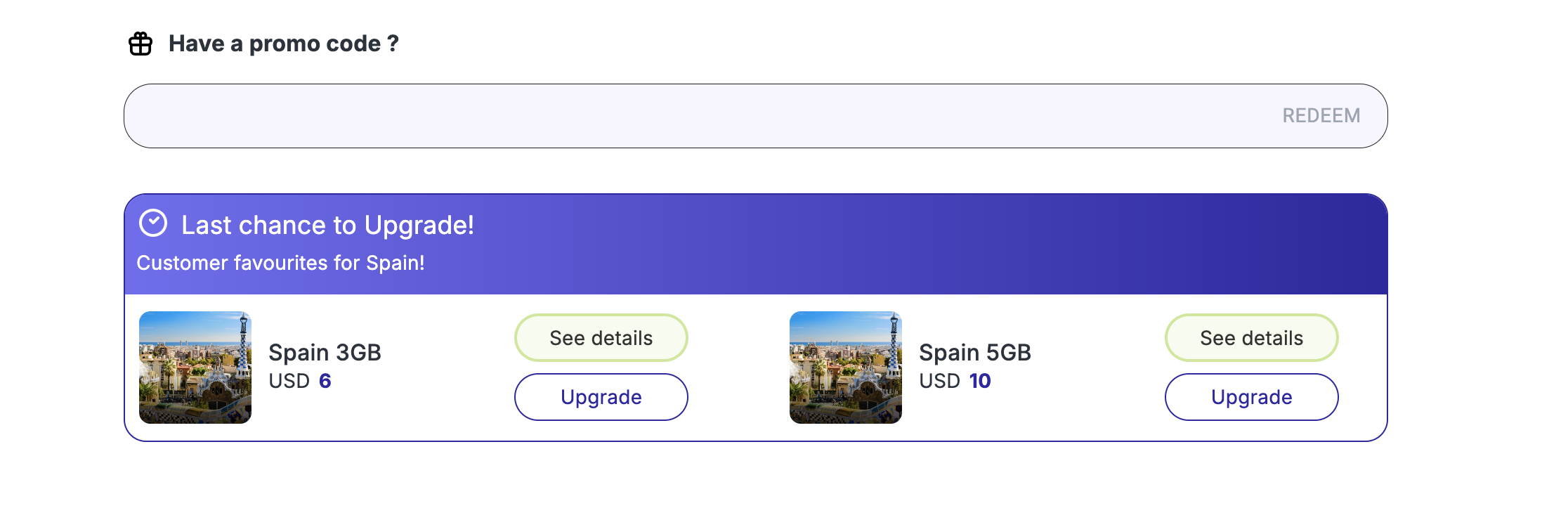1568x520 pixels.
Task: Click the clock checkmark icon in banner
Action: (x=153, y=223)
